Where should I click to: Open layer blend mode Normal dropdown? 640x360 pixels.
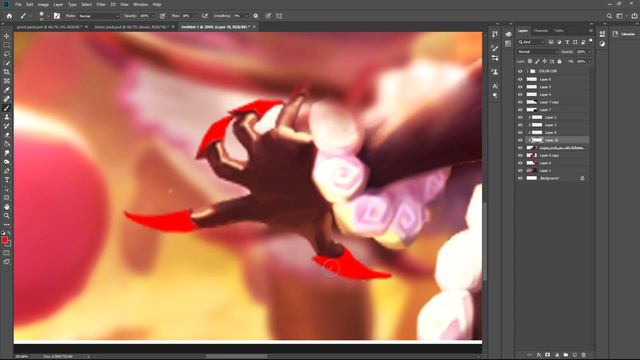(538, 52)
